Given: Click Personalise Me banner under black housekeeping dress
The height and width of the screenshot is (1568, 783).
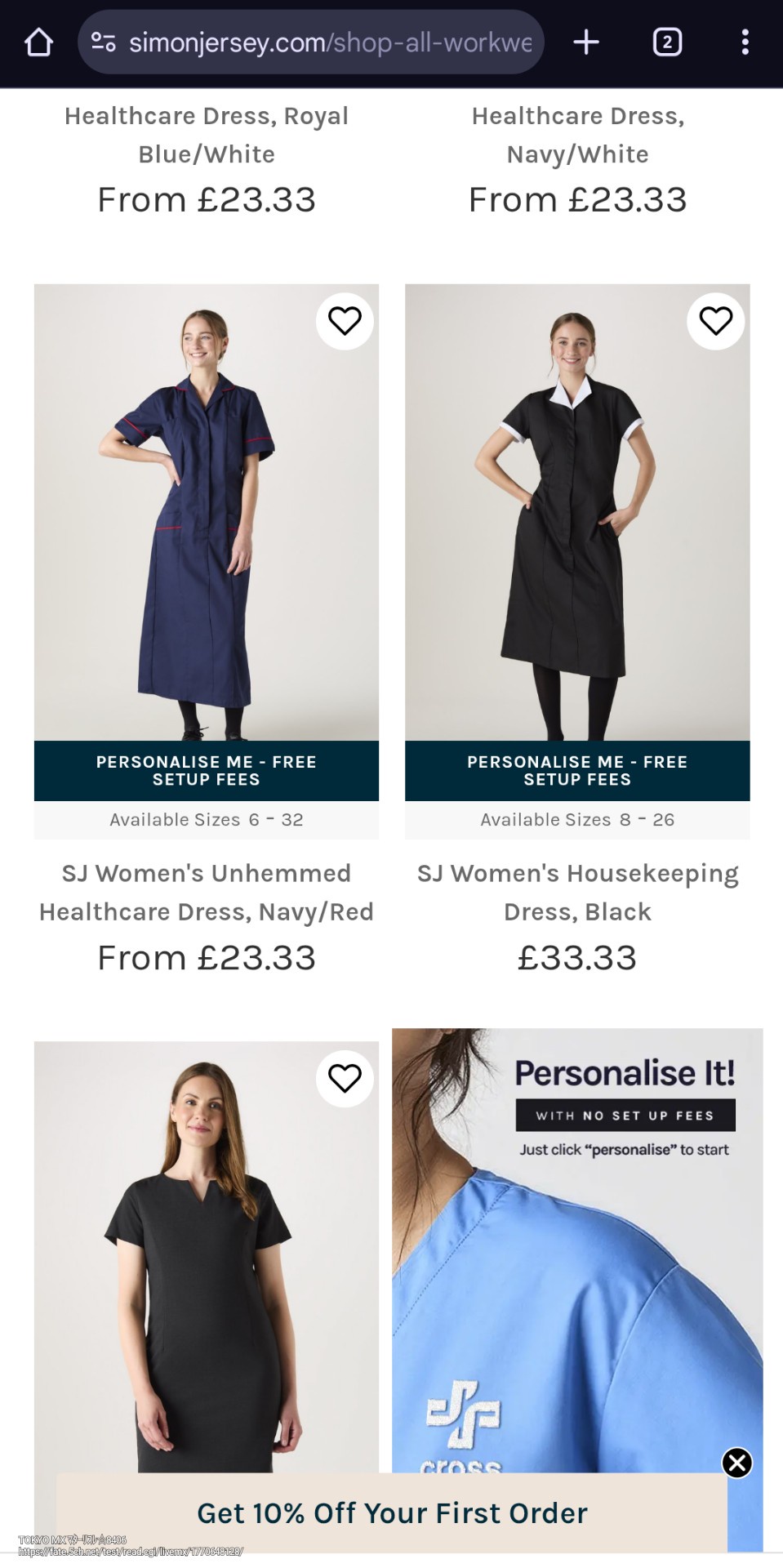Looking at the screenshot, I should tap(577, 771).
